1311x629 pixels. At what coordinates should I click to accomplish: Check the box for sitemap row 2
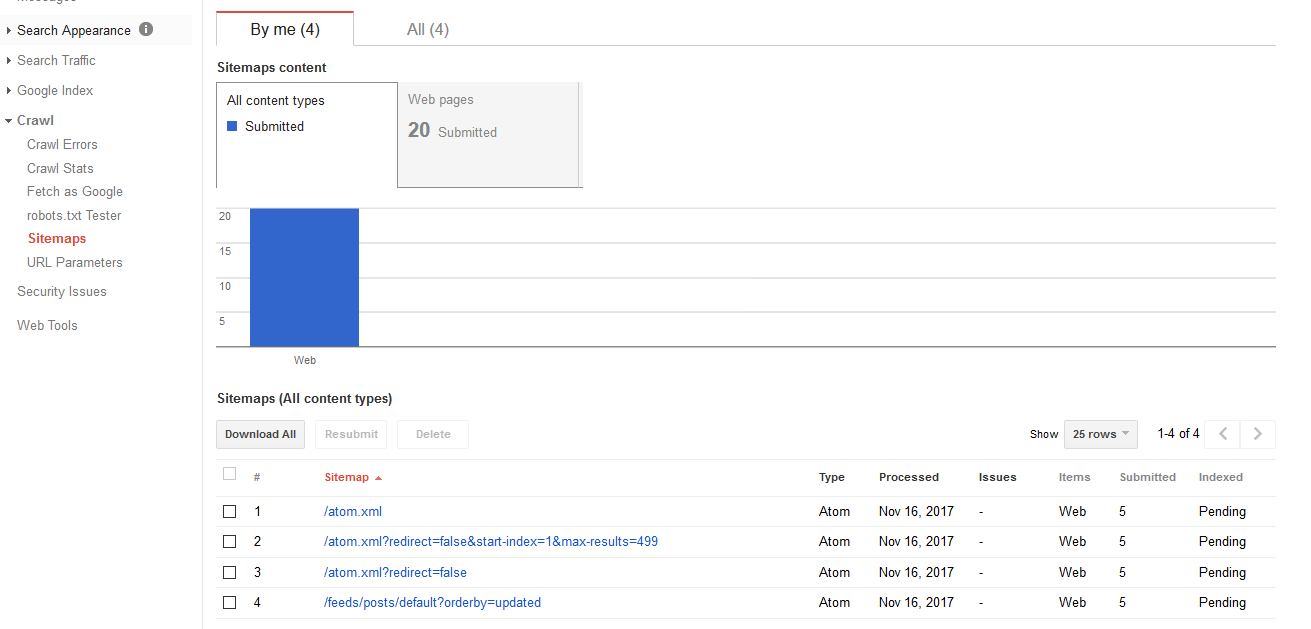[230, 542]
